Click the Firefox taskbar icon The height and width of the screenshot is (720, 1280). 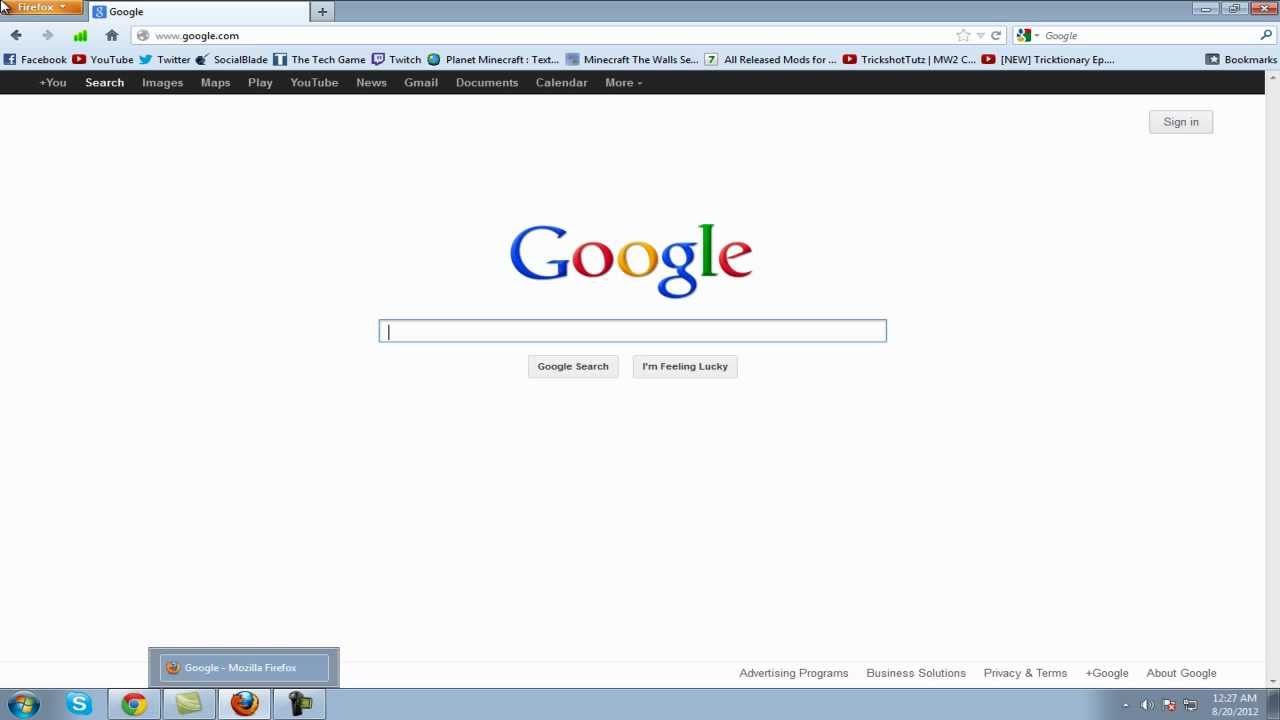point(244,704)
